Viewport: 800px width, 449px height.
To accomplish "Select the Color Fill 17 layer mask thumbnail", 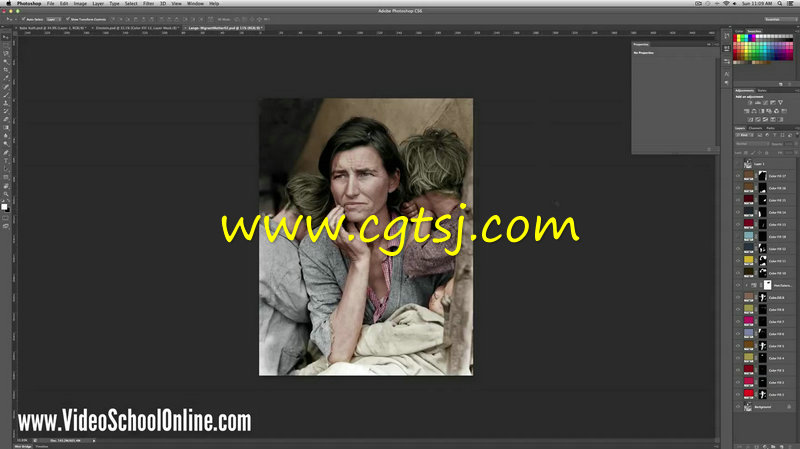I will [x=762, y=176].
